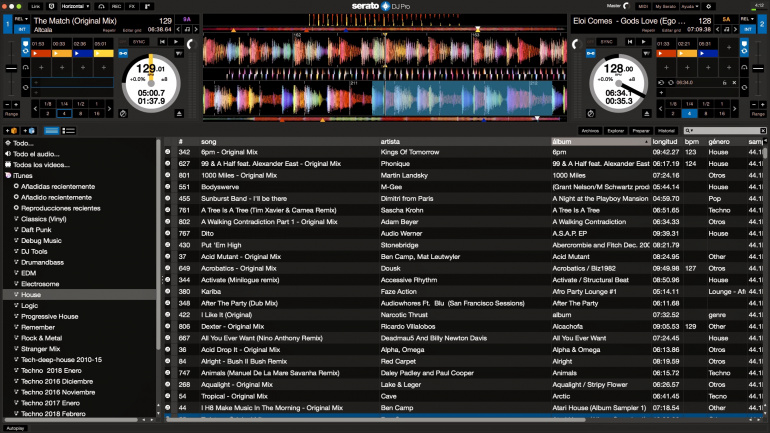
Task: Click the Link button
Action: 36,6
